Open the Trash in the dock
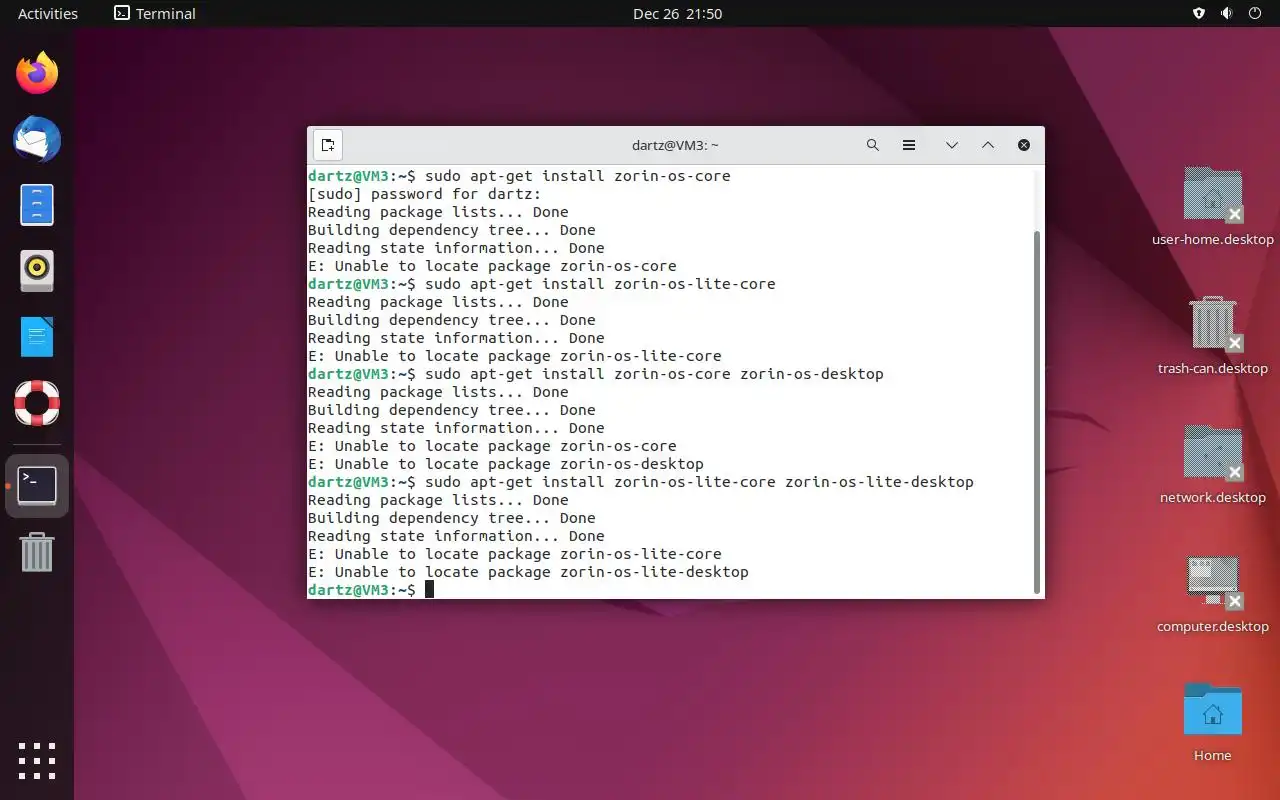 37,552
